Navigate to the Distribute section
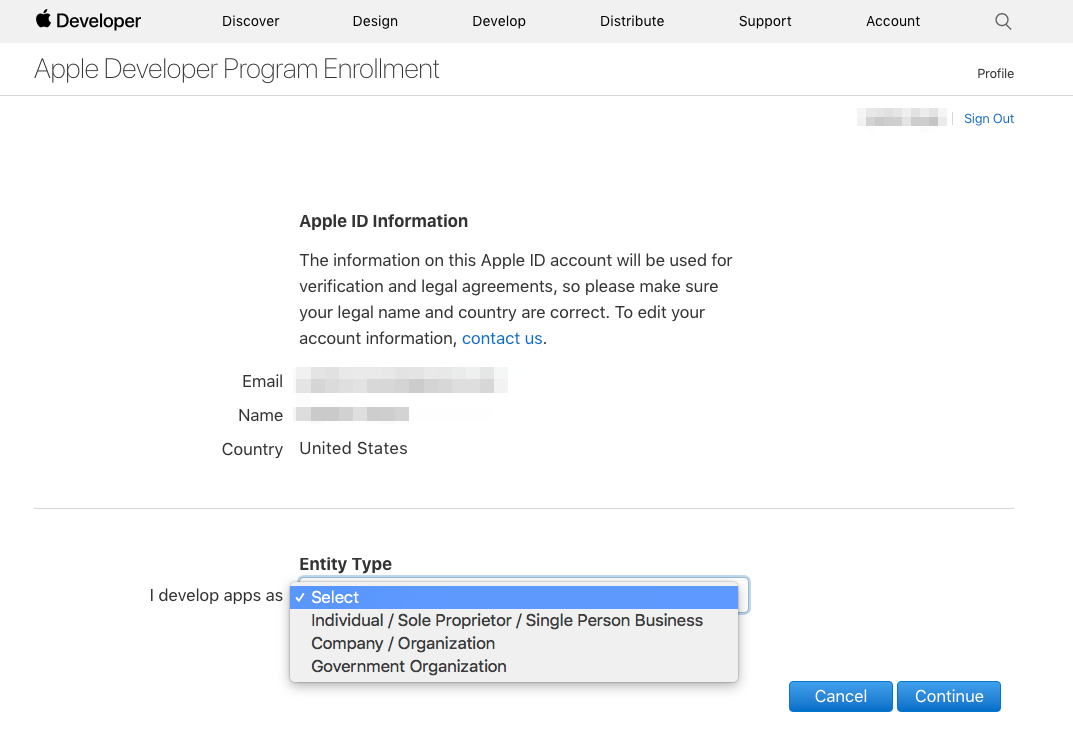This screenshot has height=730, width=1073. 632,21
